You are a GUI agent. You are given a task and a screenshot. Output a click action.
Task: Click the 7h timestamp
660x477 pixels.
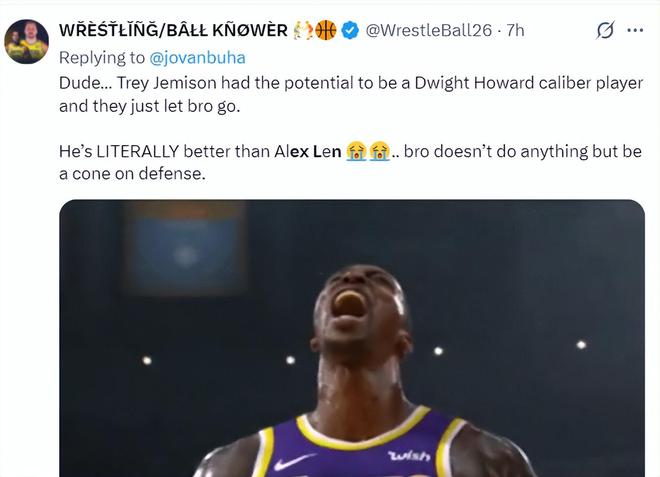tap(515, 31)
